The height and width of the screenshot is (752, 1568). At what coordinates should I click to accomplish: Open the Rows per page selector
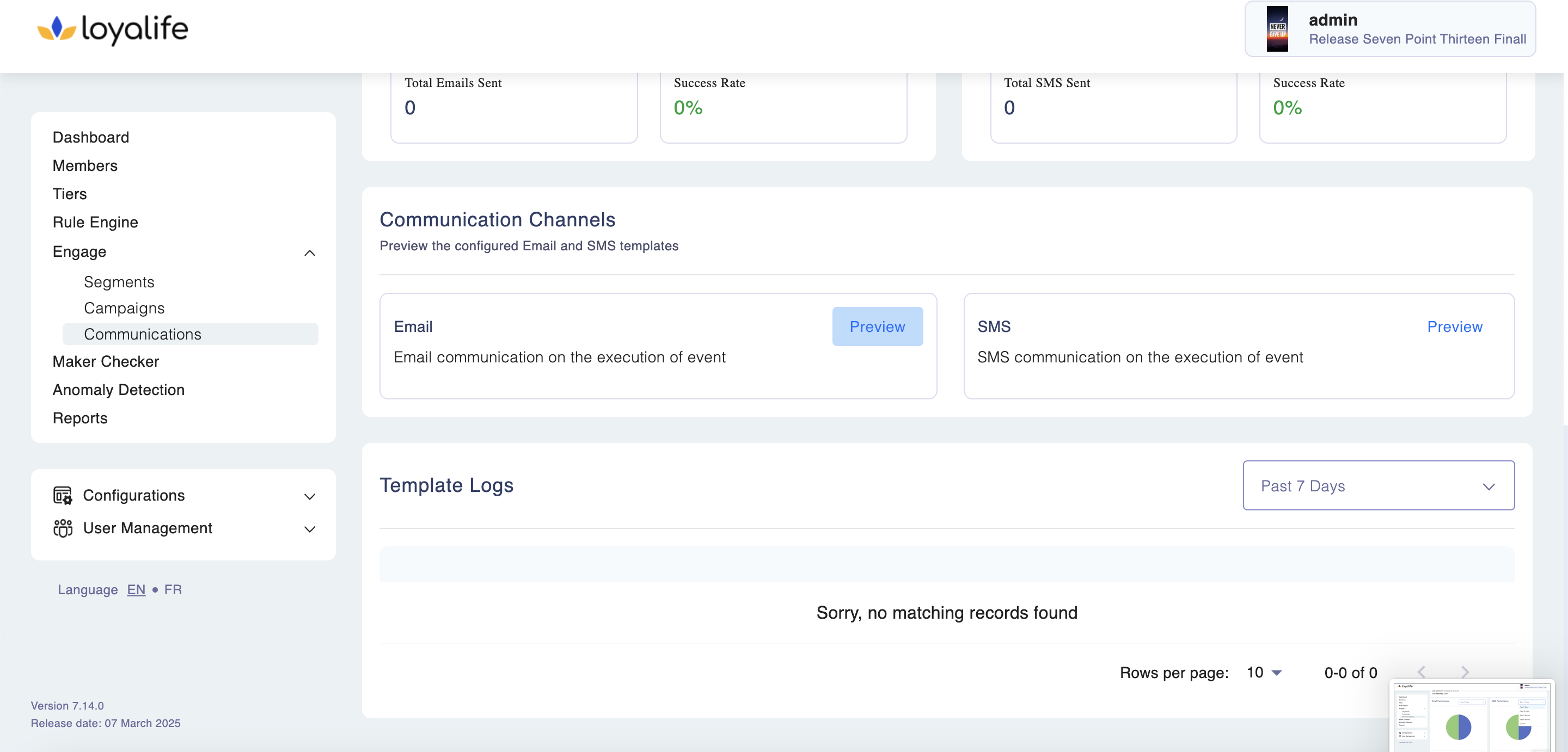pyautogui.click(x=1264, y=673)
